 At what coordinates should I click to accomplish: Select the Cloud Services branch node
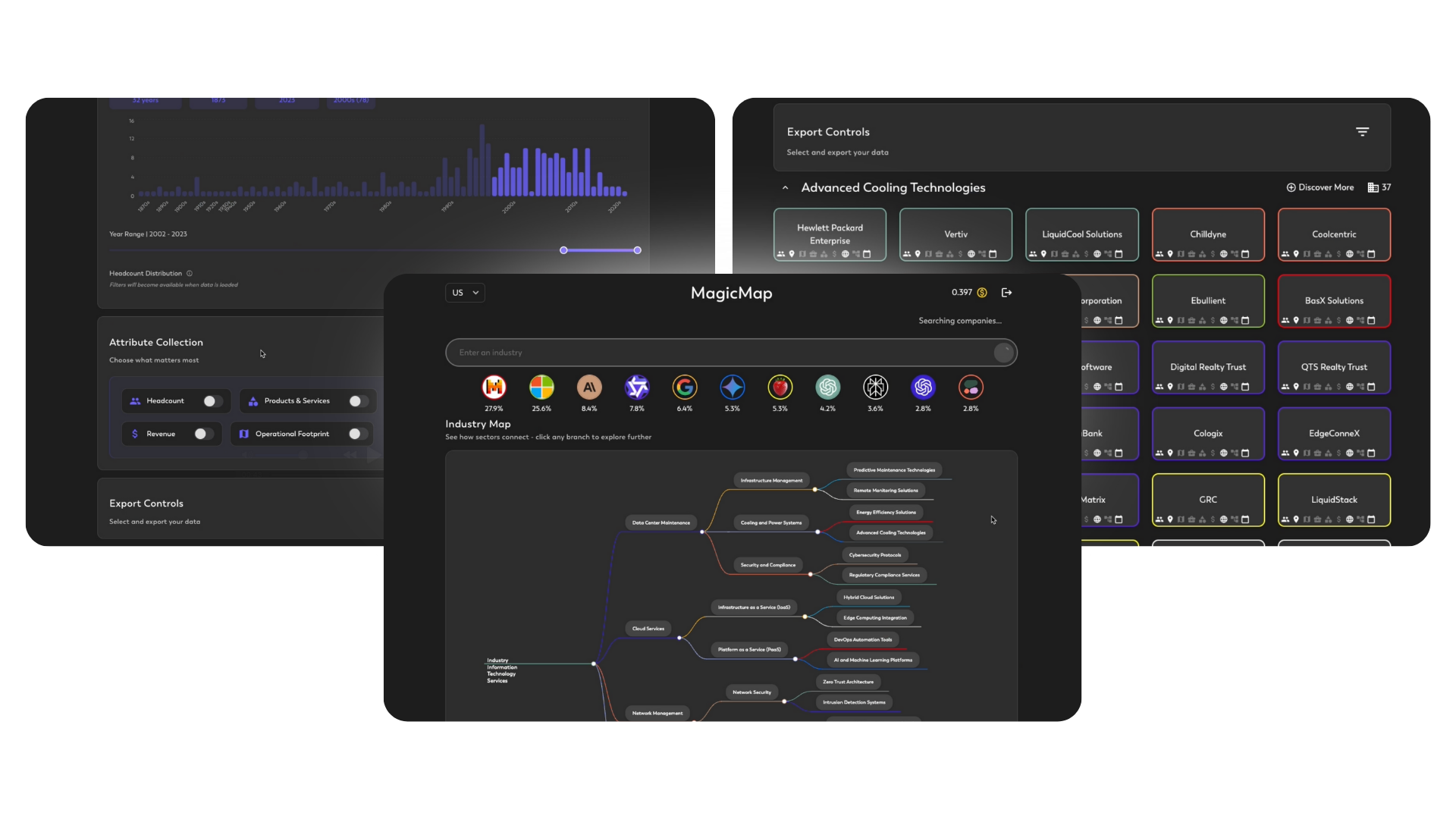click(648, 629)
